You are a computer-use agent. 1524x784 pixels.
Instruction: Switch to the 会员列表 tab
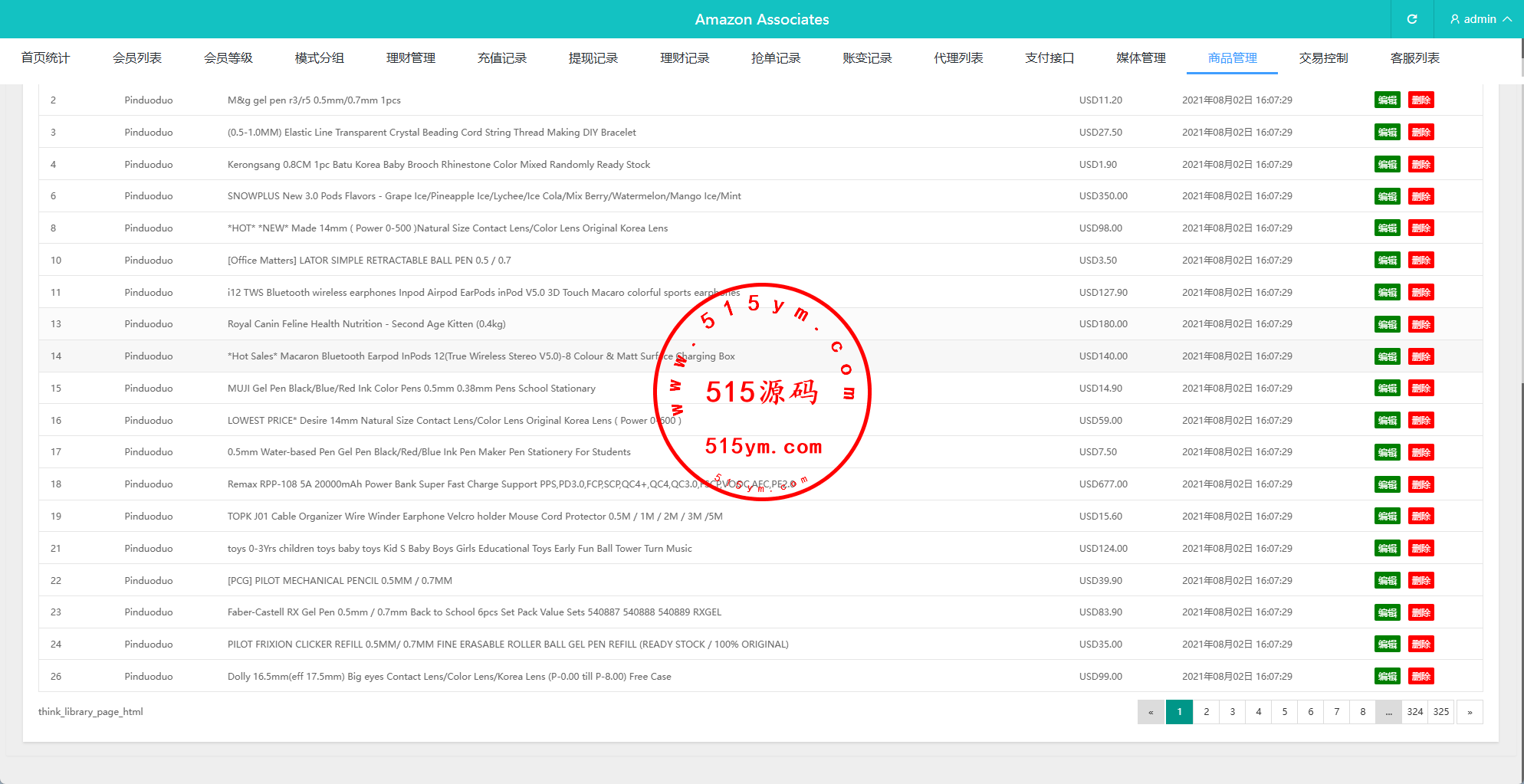[136, 58]
